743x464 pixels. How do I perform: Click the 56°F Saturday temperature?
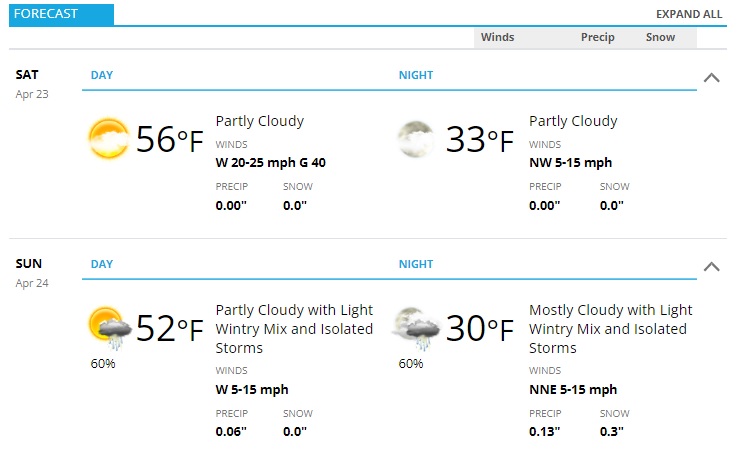click(170, 139)
